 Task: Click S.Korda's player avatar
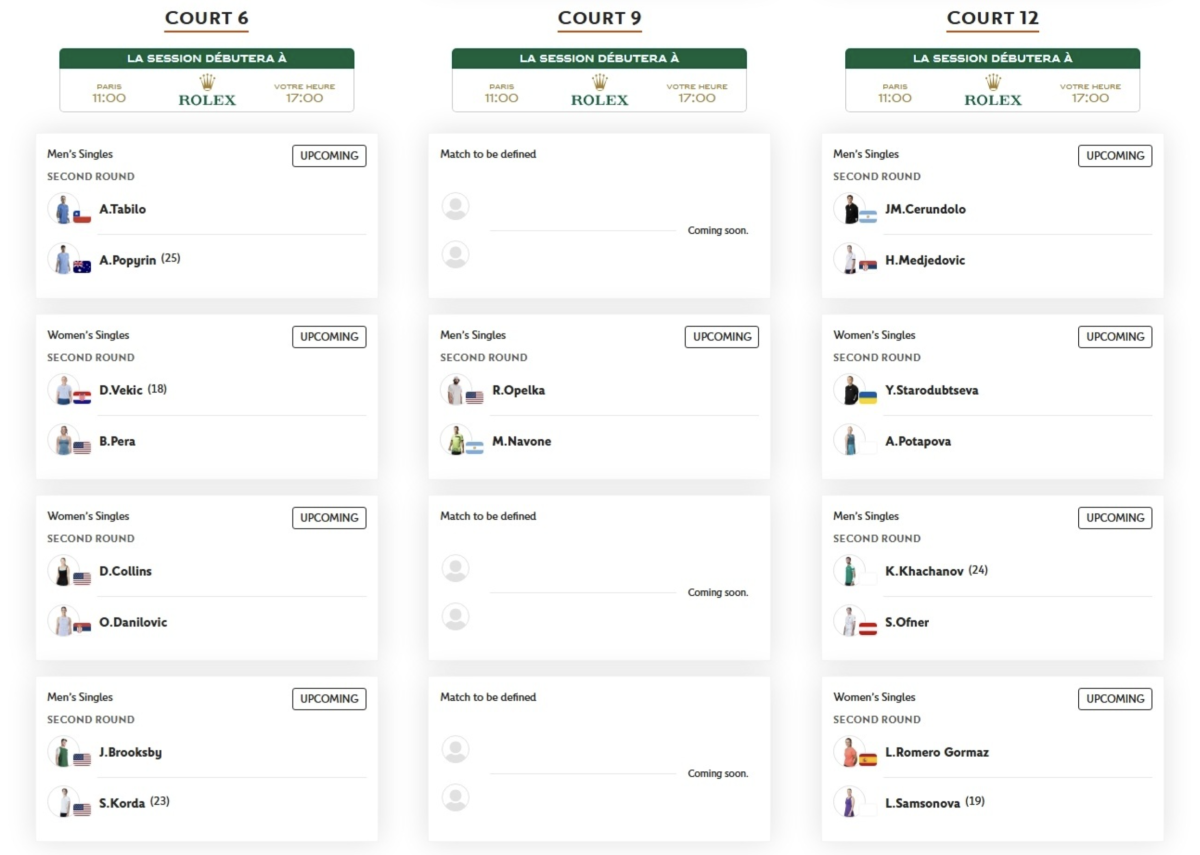[x=63, y=802]
